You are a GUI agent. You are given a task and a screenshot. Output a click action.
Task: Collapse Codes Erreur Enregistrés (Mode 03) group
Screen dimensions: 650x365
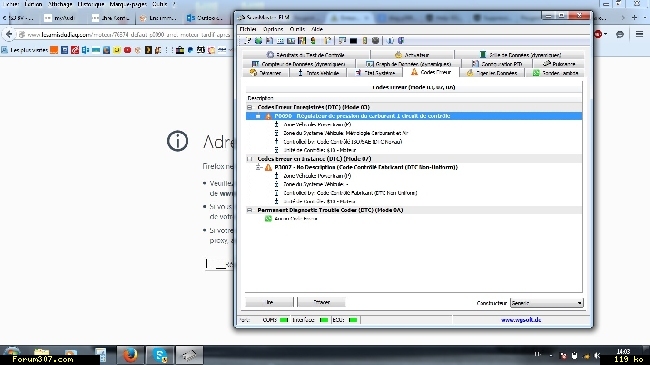(250, 107)
